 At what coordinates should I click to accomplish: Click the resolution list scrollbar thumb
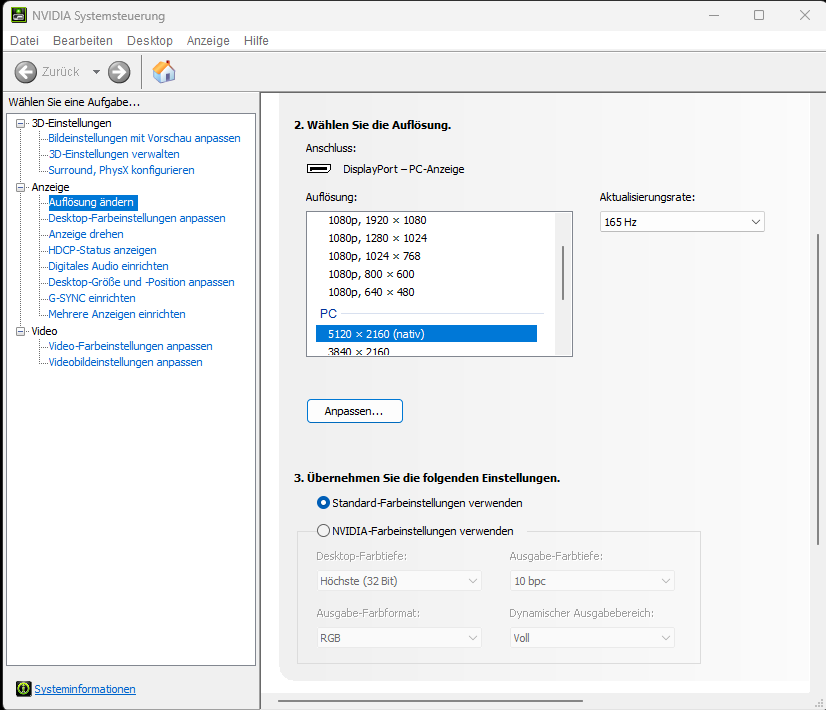(563, 273)
